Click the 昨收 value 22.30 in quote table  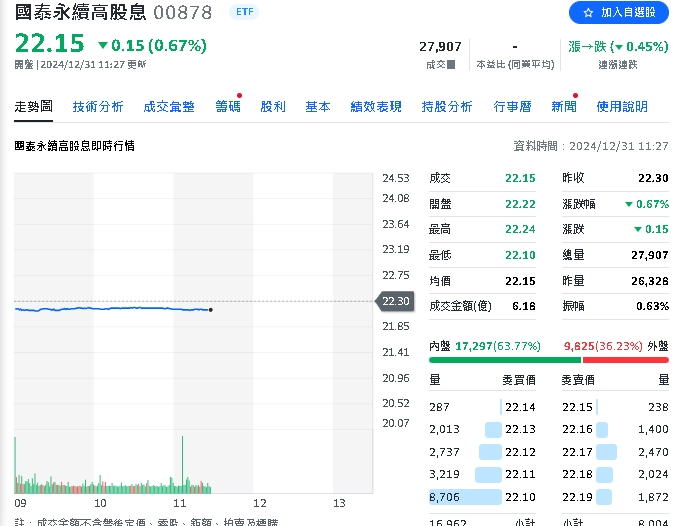pos(653,178)
